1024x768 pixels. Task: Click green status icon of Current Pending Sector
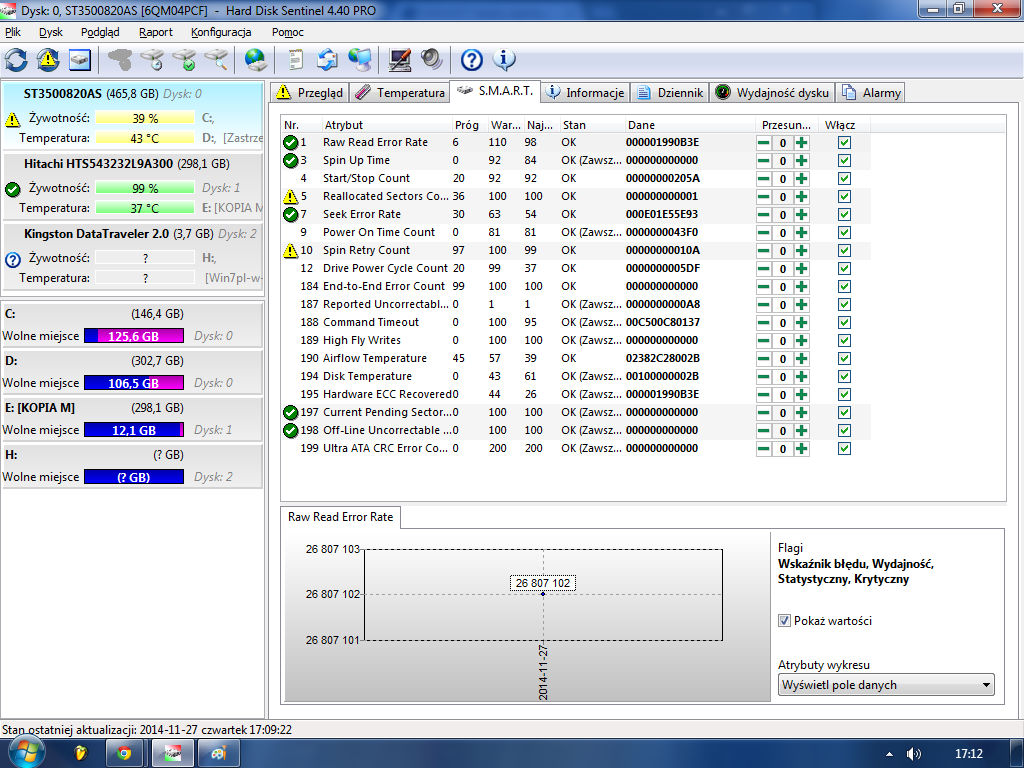291,413
